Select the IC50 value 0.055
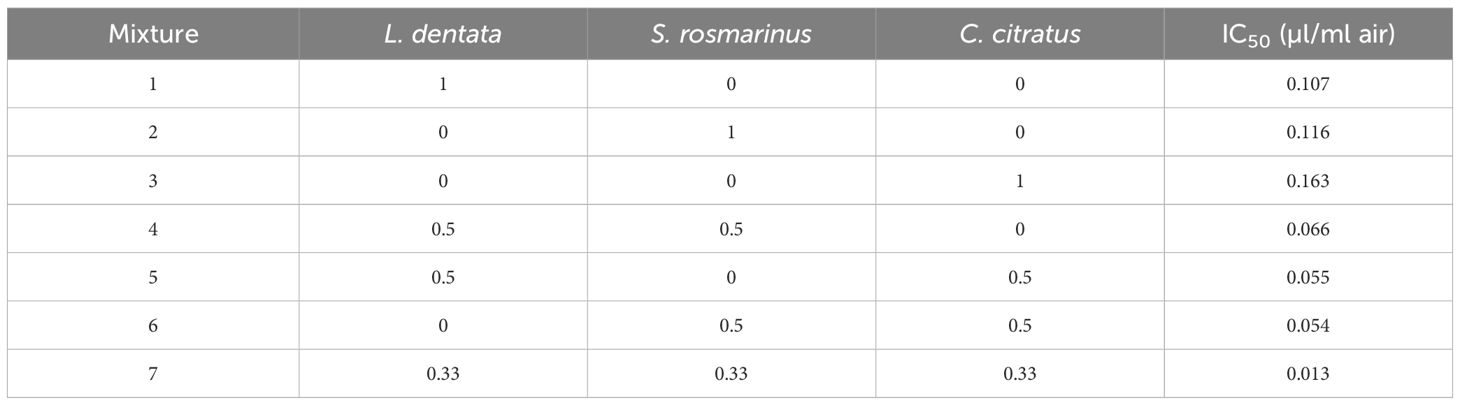 tap(1309, 277)
